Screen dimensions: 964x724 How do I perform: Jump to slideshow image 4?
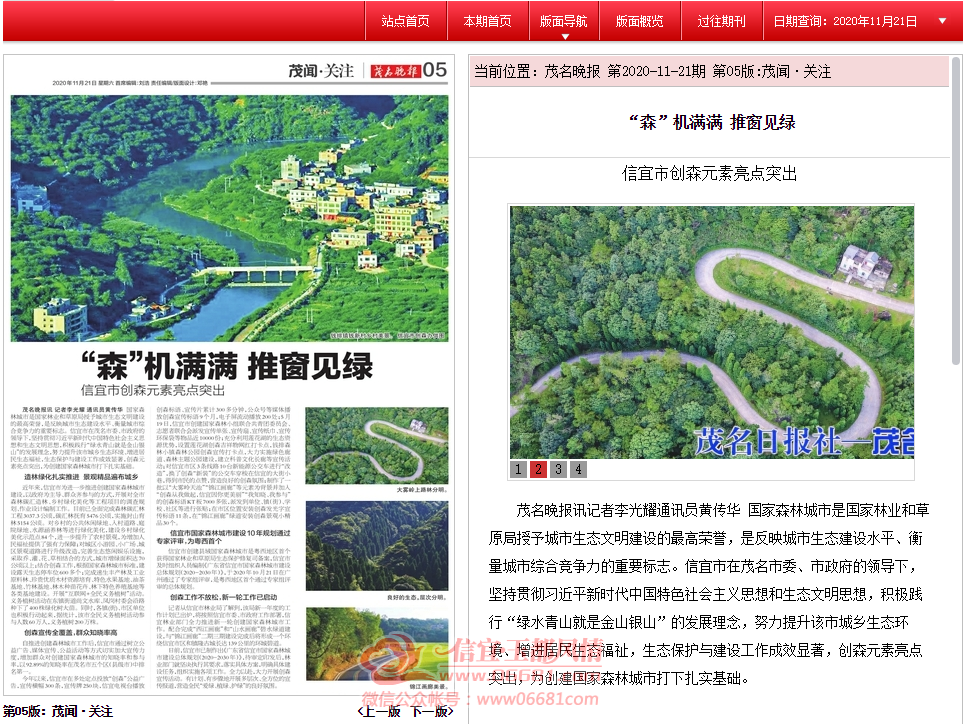pyautogui.click(x=578, y=470)
